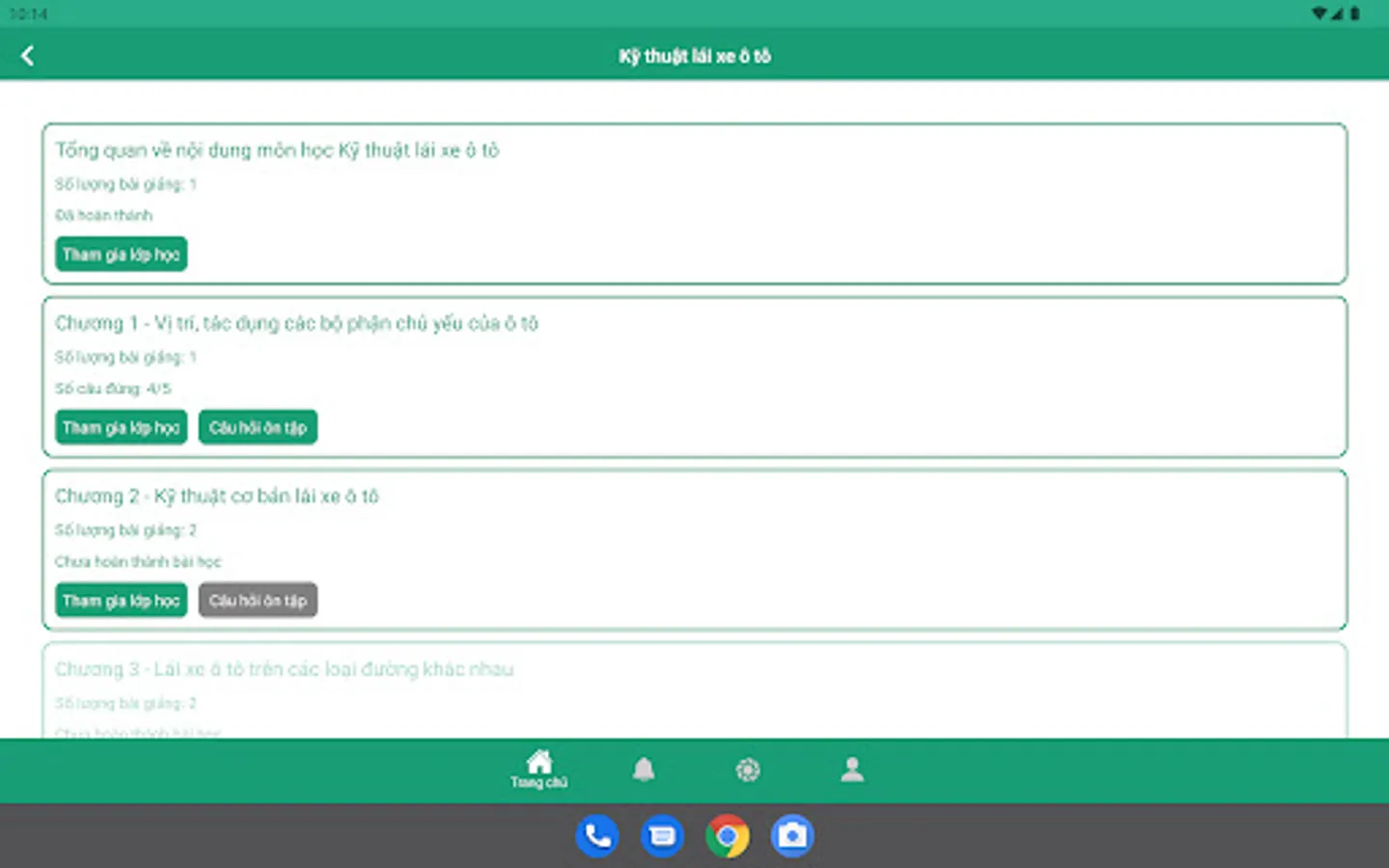The width and height of the screenshot is (1389, 868).
Task: Select the Trang chủ home icon
Action: 538,769
